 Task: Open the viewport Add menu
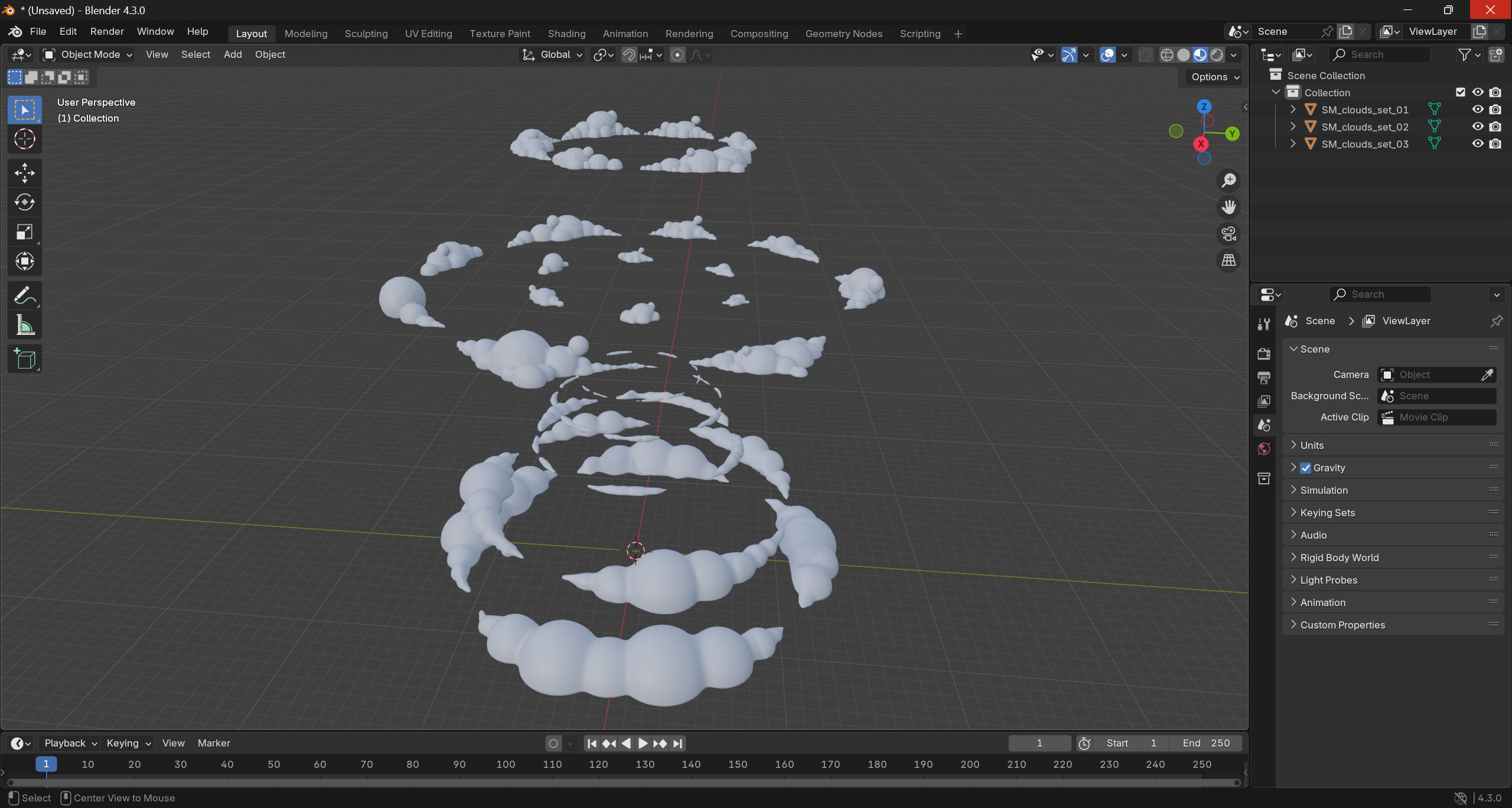coord(233,55)
